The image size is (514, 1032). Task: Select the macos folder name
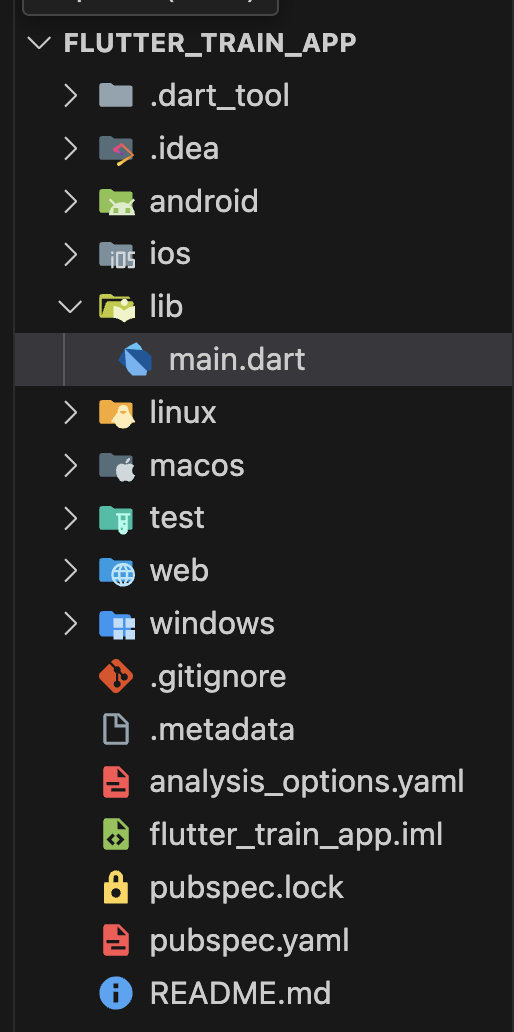coord(197,465)
